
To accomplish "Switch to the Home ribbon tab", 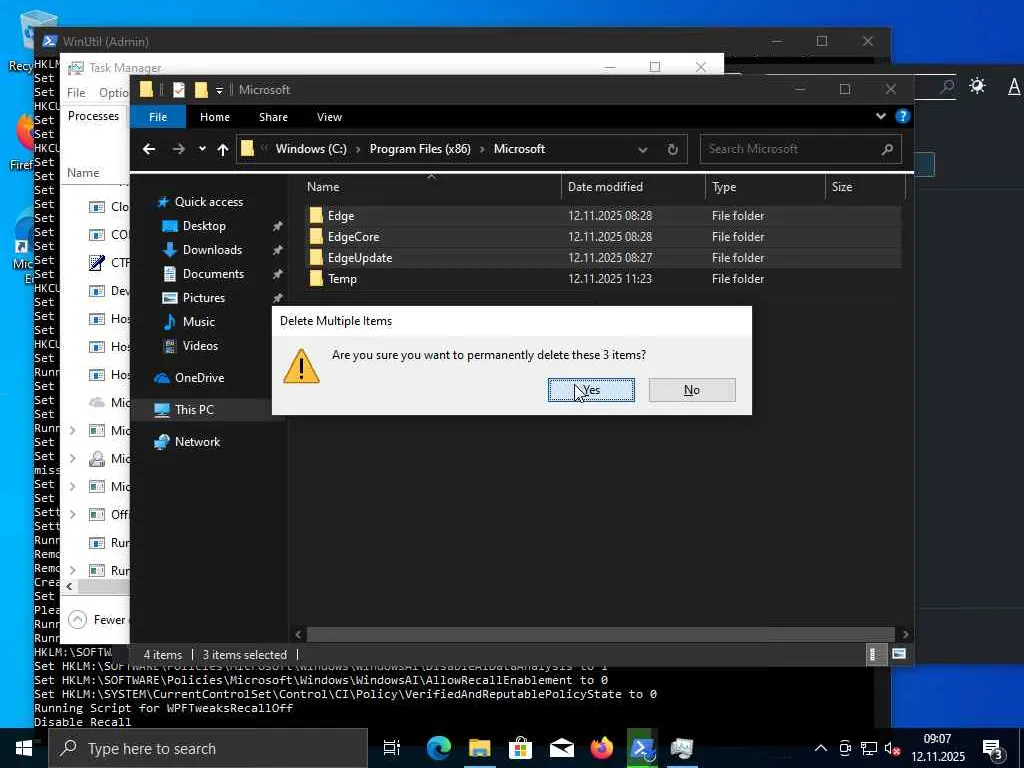I will [x=215, y=117].
